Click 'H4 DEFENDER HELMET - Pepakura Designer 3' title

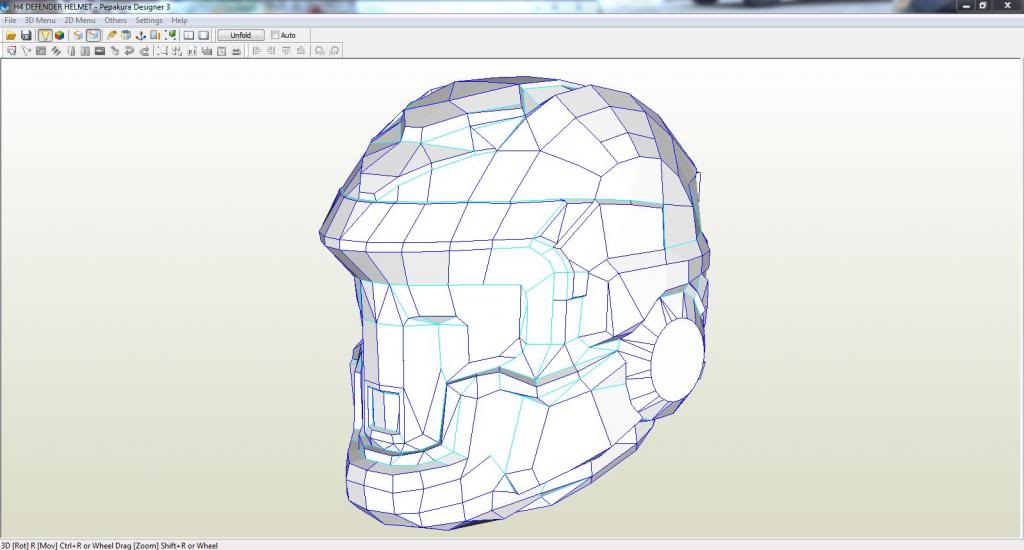coord(92,7)
